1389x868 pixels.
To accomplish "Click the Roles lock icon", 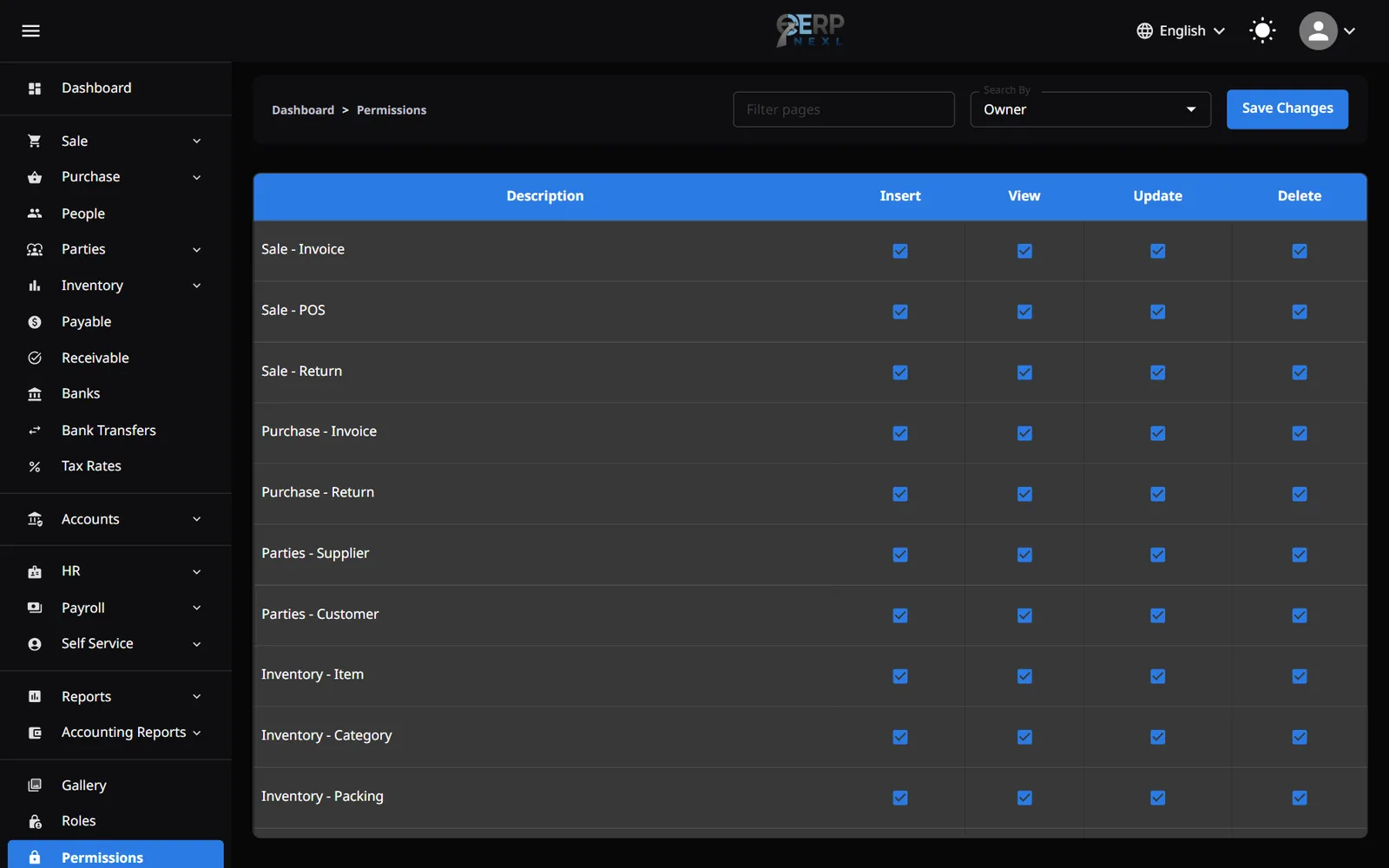I will click(35, 821).
